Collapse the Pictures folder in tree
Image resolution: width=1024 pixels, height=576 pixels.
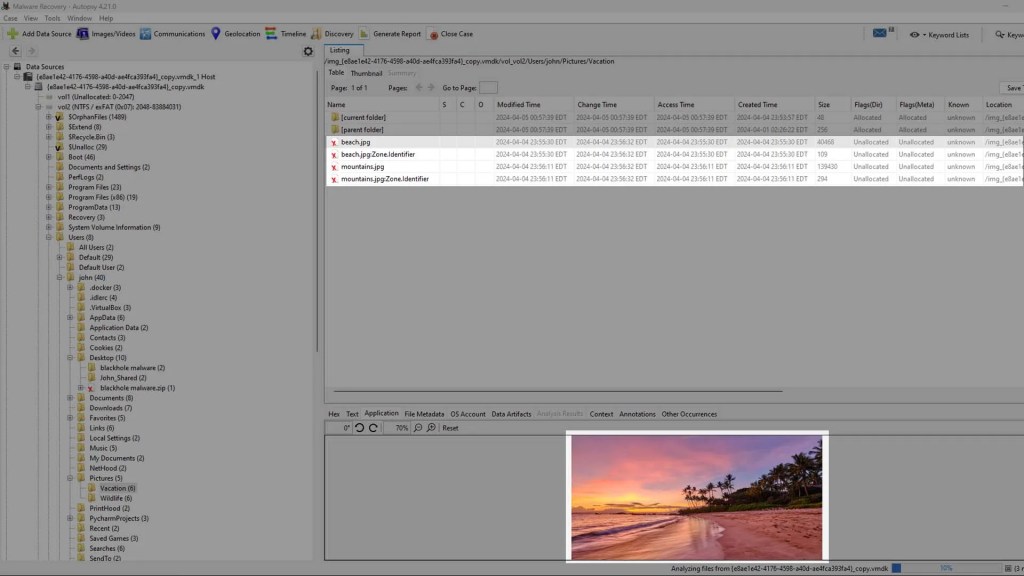click(x=70, y=478)
